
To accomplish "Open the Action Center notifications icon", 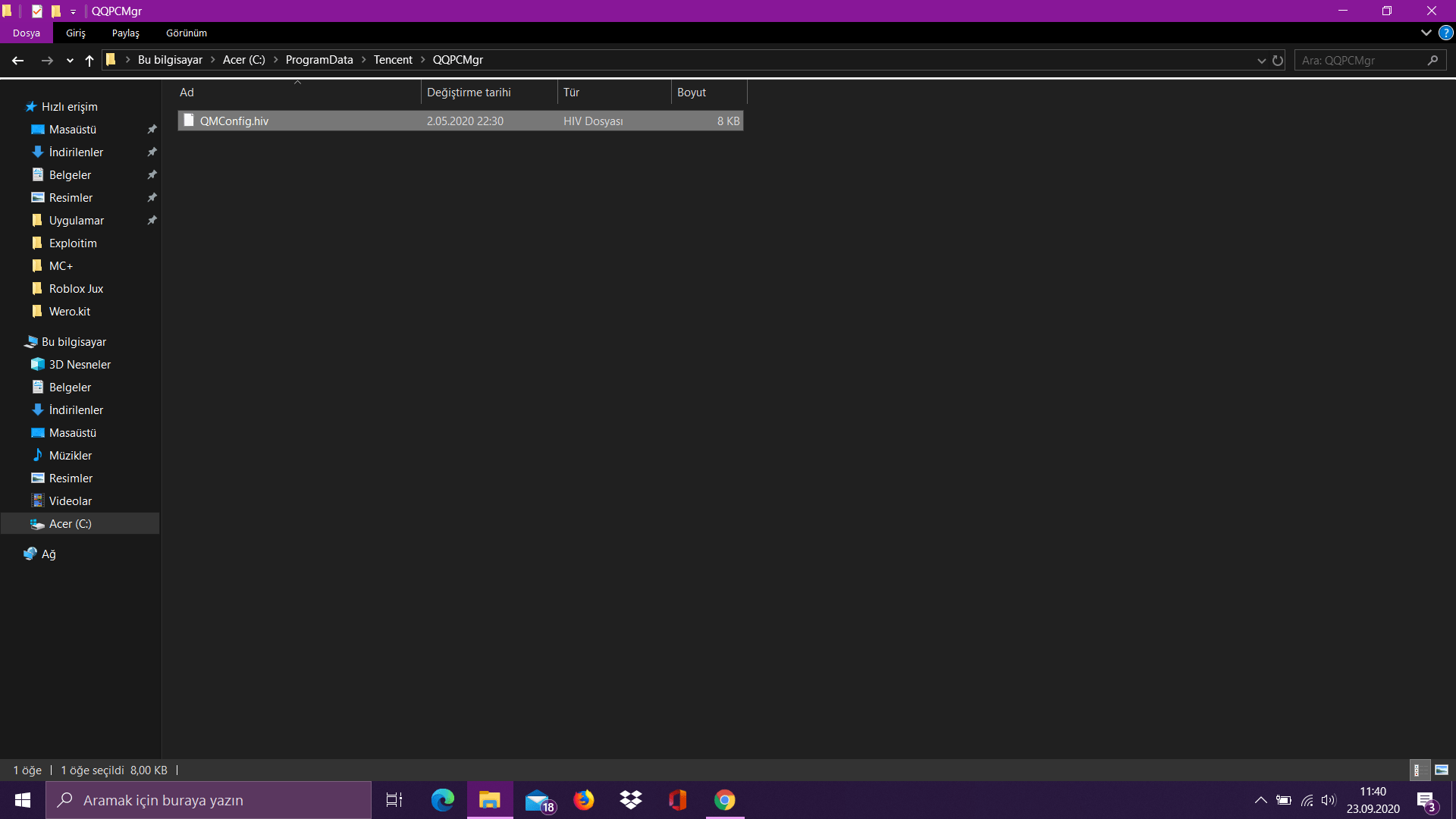I will point(1426,801).
